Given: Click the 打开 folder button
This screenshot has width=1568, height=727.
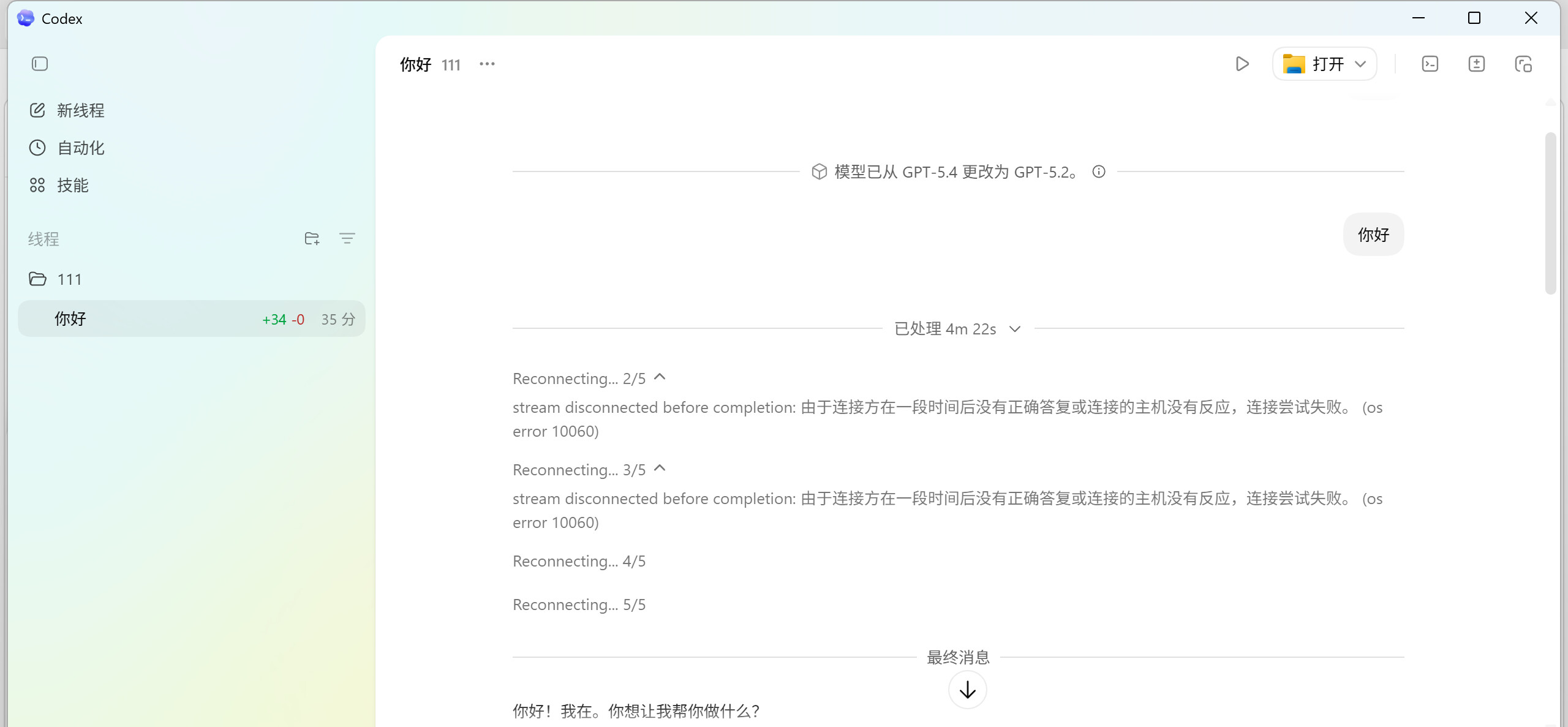Looking at the screenshot, I should pos(1313,64).
